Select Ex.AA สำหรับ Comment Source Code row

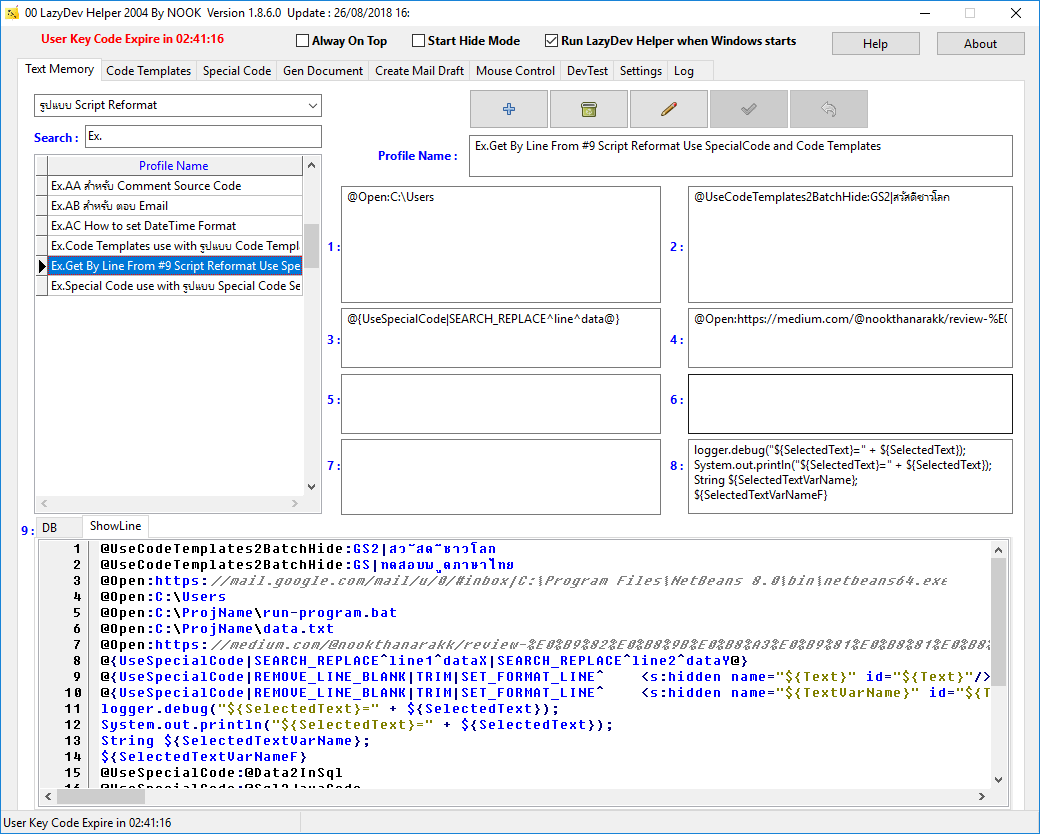[175, 186]
